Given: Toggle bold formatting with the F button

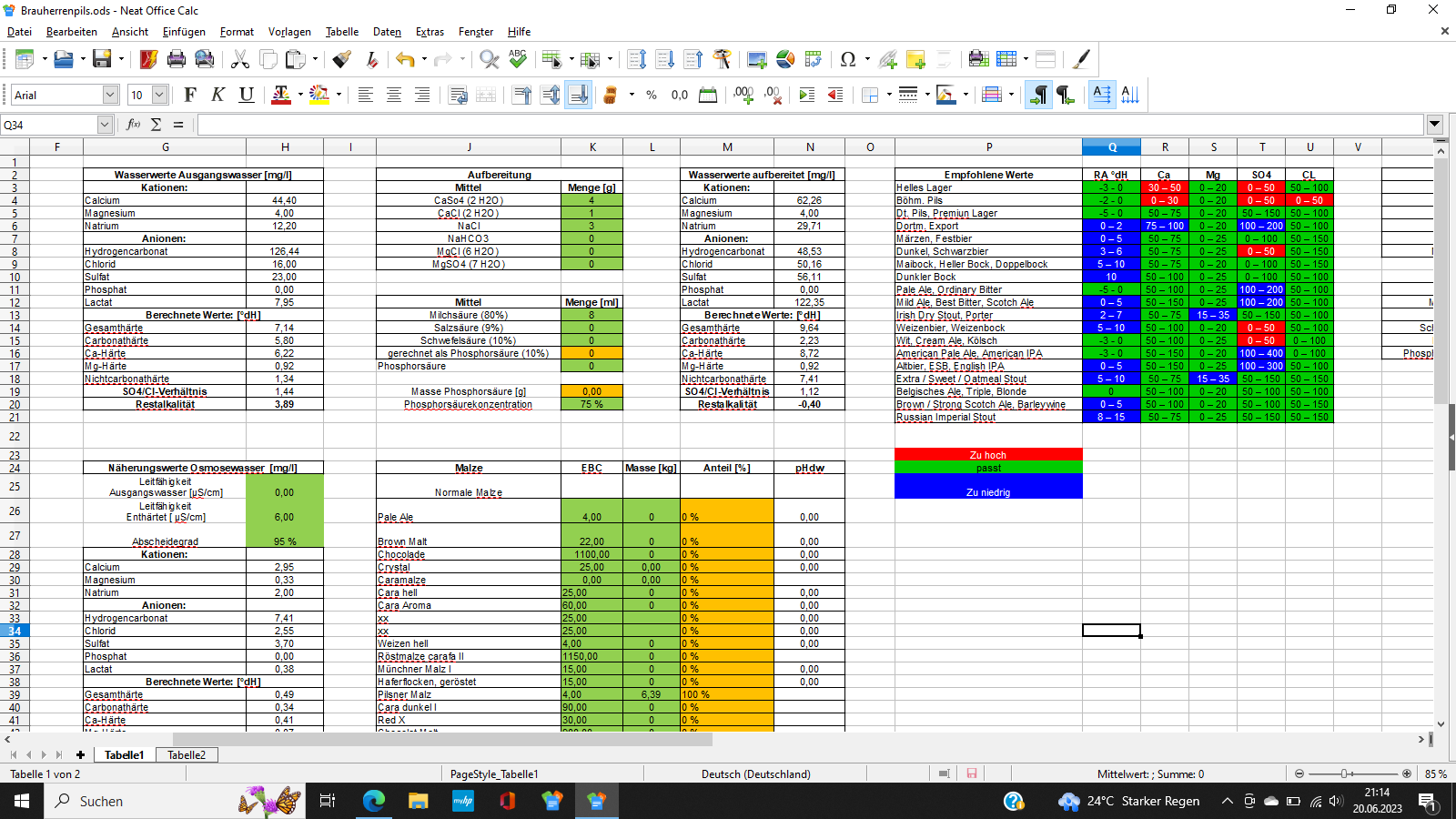Looking at the screenshot, I should 189,95.
